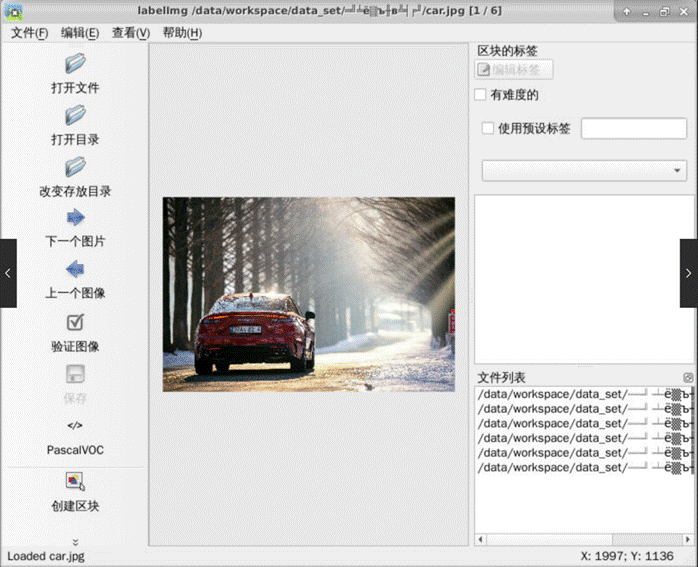Open the 编辑(E) menu
698x567 pixels.
(x=80, y=33)
